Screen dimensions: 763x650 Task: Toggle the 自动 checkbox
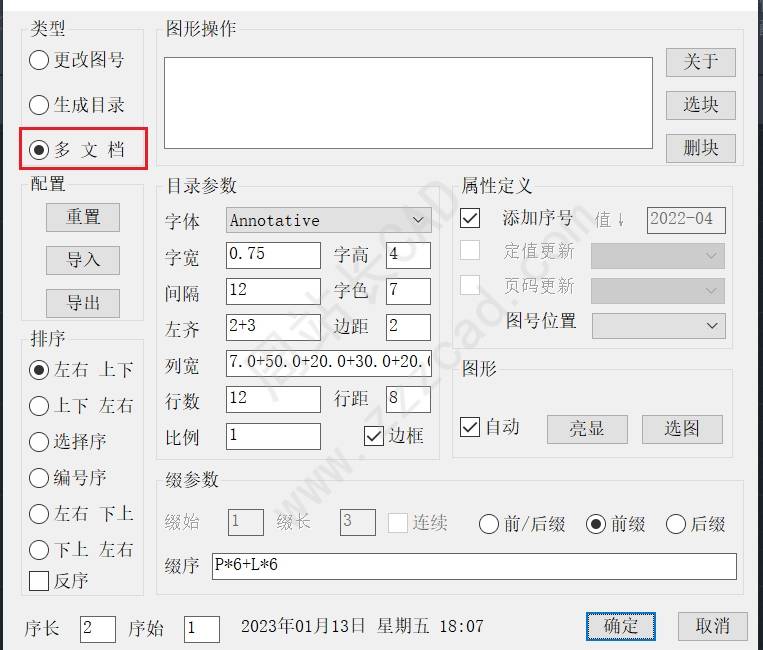(470, 428)
